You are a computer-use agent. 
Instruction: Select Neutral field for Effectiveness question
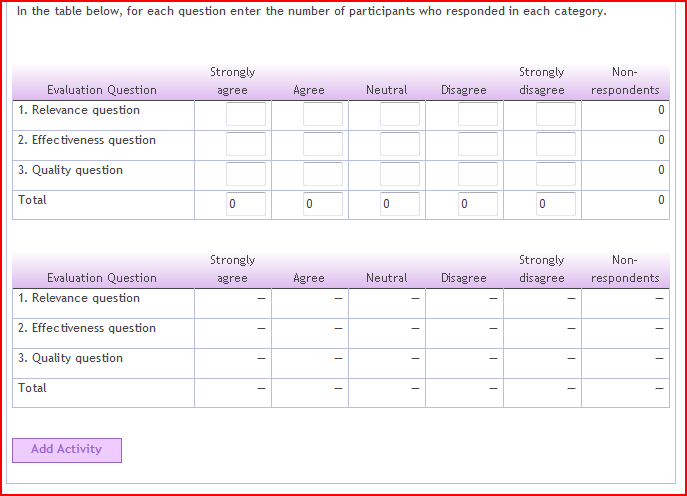coord(400,144)
